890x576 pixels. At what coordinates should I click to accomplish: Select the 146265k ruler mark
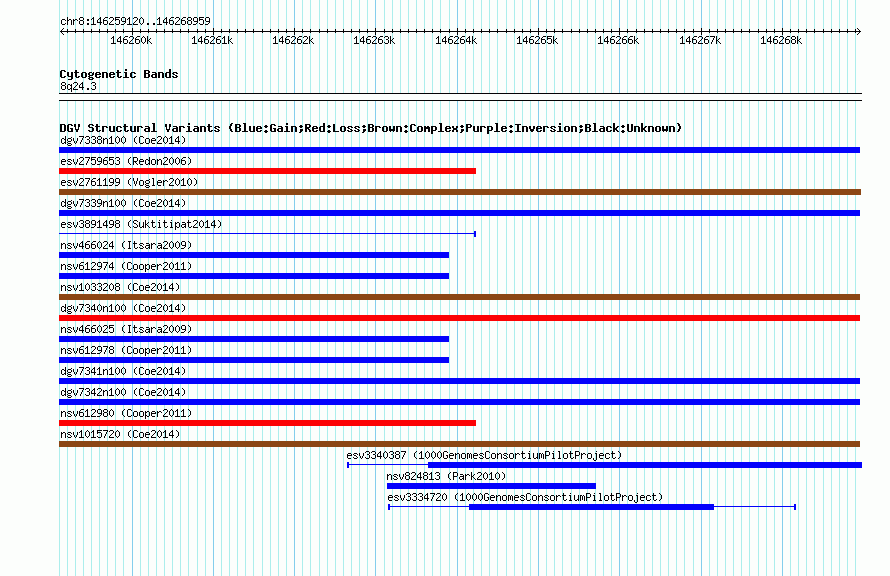coord(537,40)
